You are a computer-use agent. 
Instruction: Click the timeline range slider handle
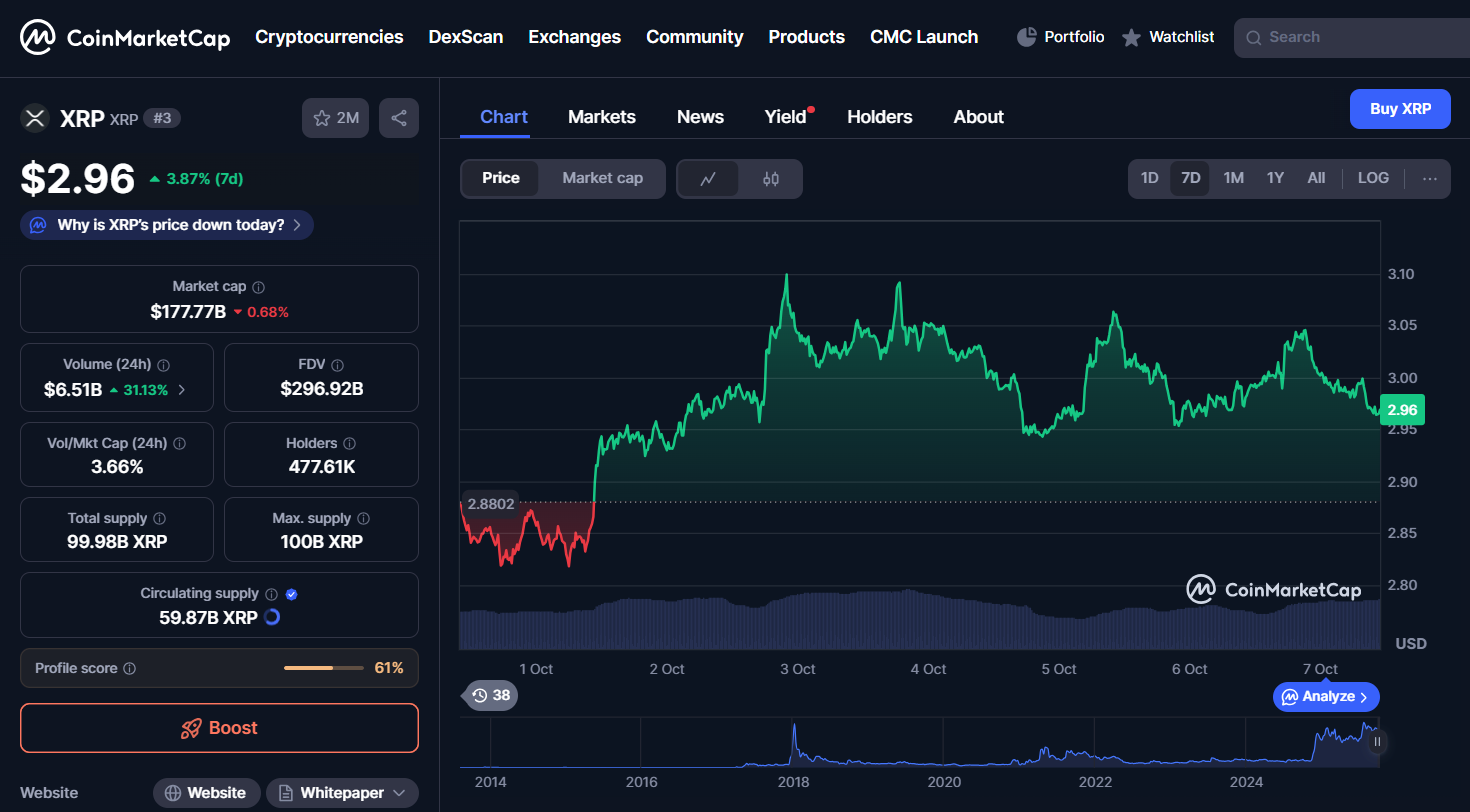point(1377,741)
